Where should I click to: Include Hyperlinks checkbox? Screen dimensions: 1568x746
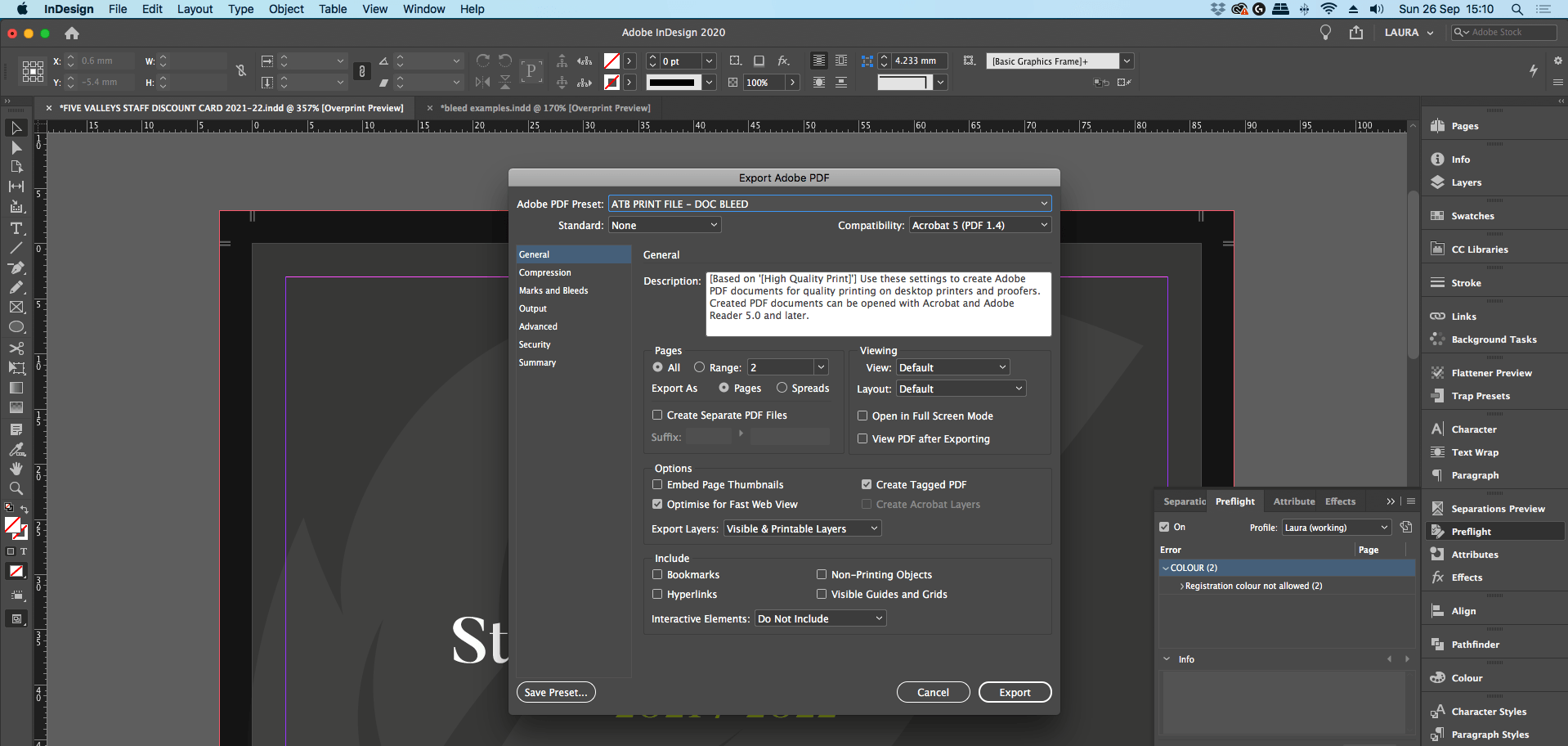657,594
